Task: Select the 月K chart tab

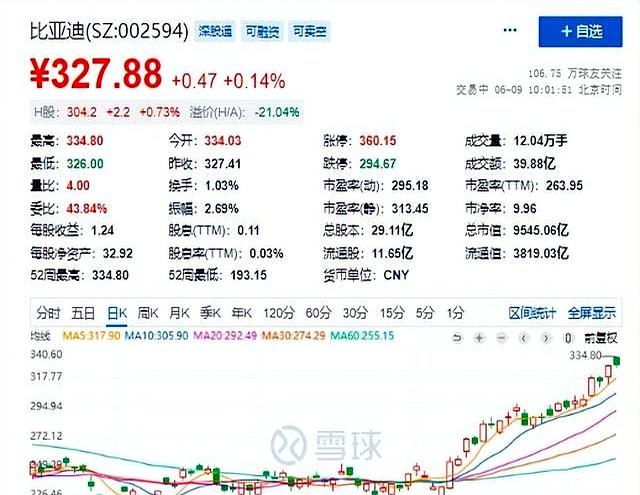Action: click(x=179, y=313)
